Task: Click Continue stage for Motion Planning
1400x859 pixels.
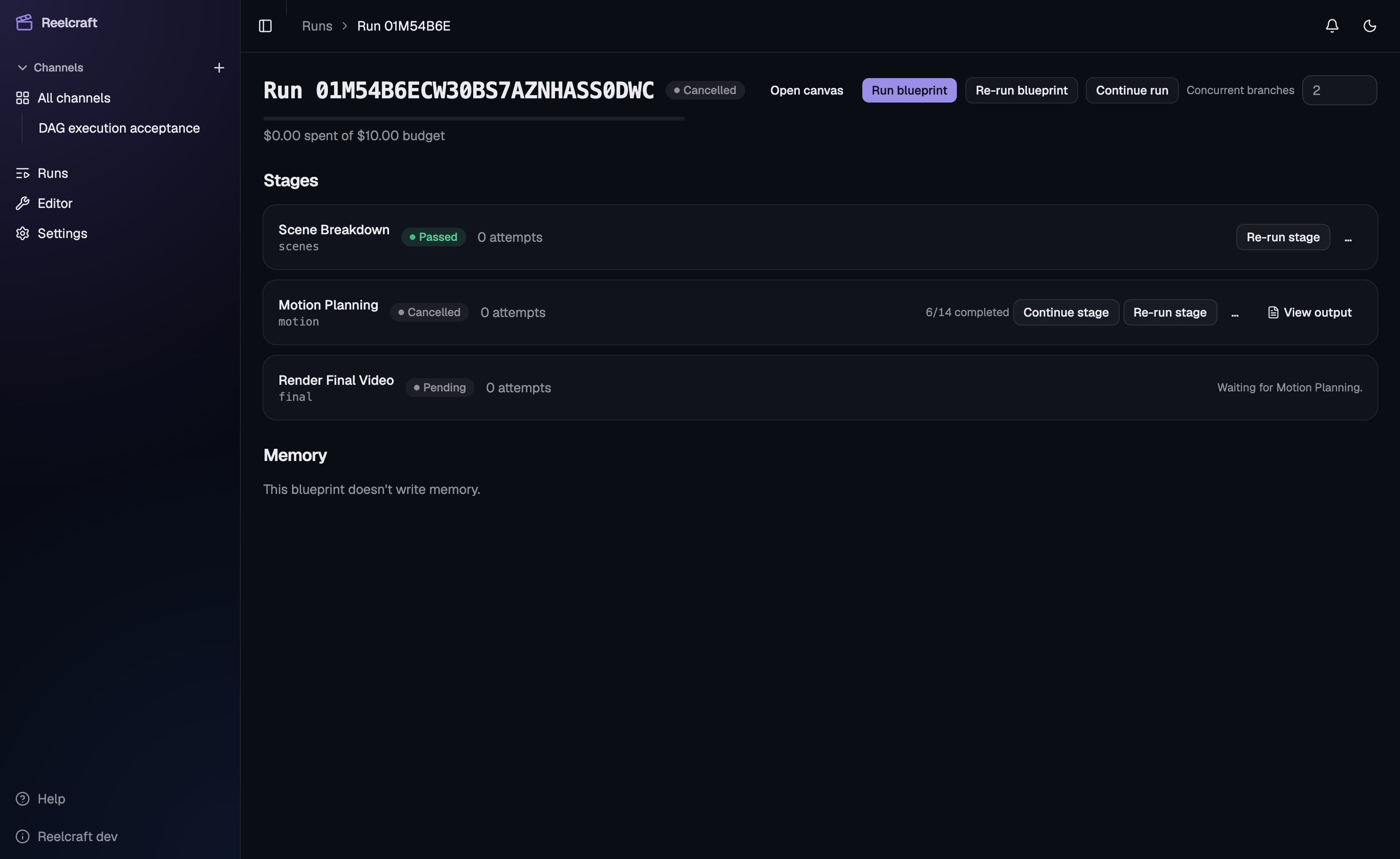Action: [1066, 312]
